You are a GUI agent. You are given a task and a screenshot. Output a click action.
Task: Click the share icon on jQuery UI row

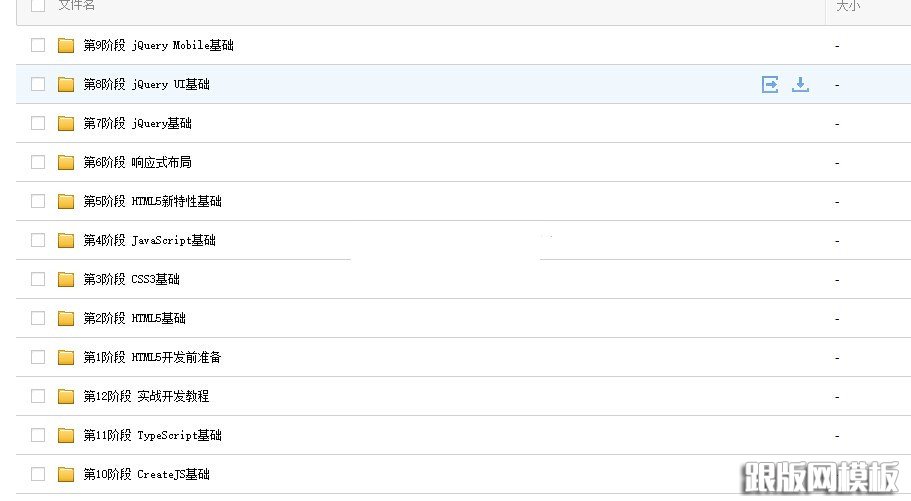pos(770,84)
